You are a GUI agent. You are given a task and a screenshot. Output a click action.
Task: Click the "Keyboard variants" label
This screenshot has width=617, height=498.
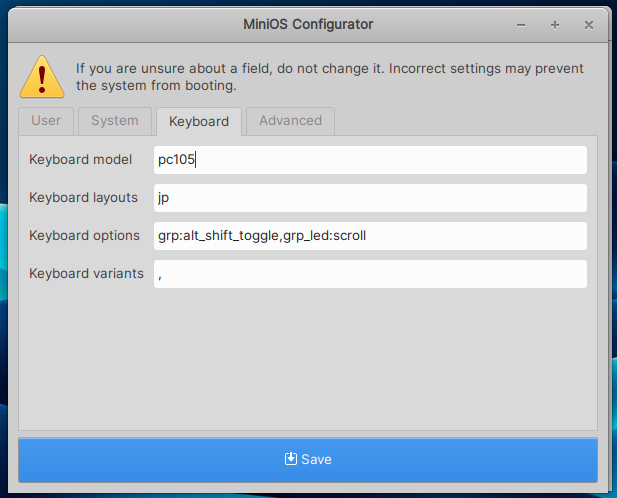click(x=86, y=274)
